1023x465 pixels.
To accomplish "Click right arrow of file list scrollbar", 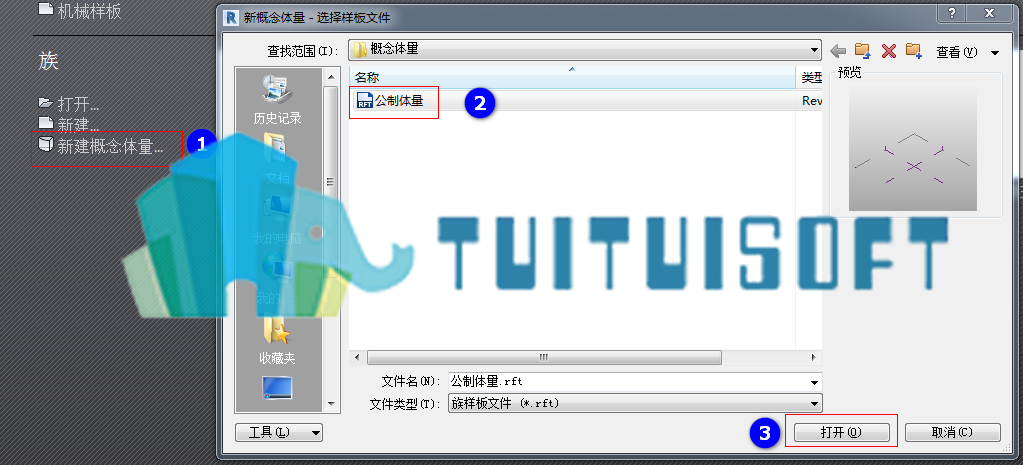I will (814, 357).
